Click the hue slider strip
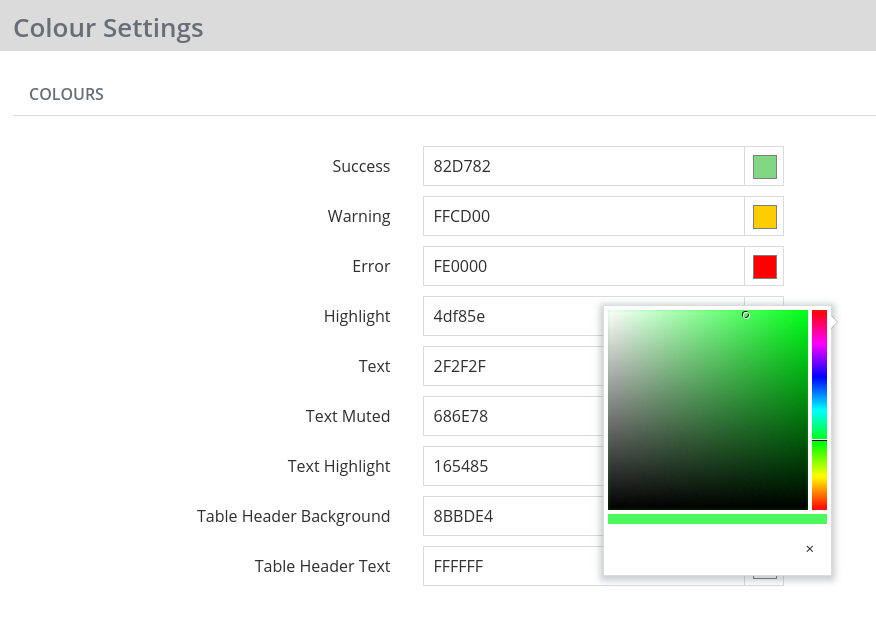The image size is (876, 627). [x=819, y=410]
